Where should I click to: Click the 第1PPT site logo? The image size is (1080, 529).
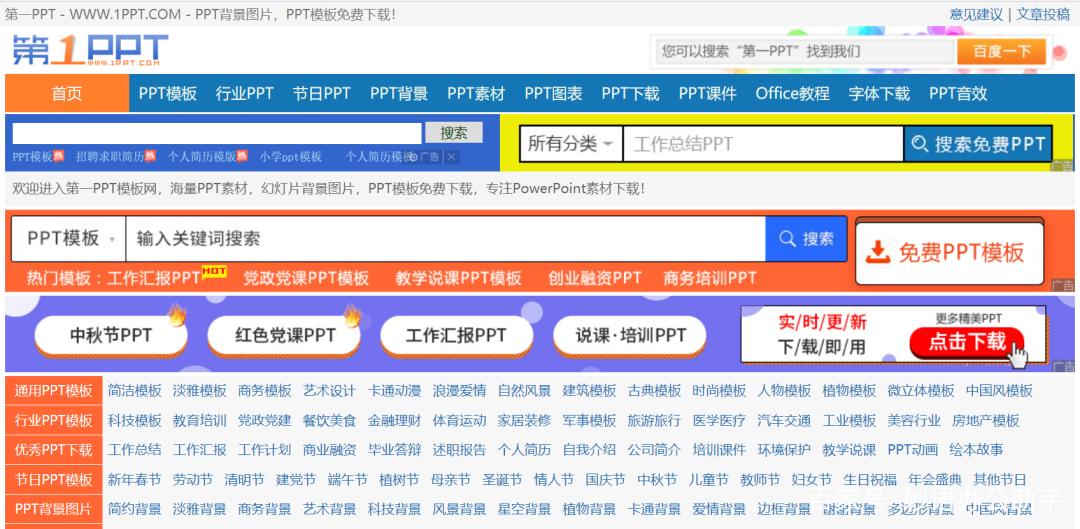pos(90,50)
